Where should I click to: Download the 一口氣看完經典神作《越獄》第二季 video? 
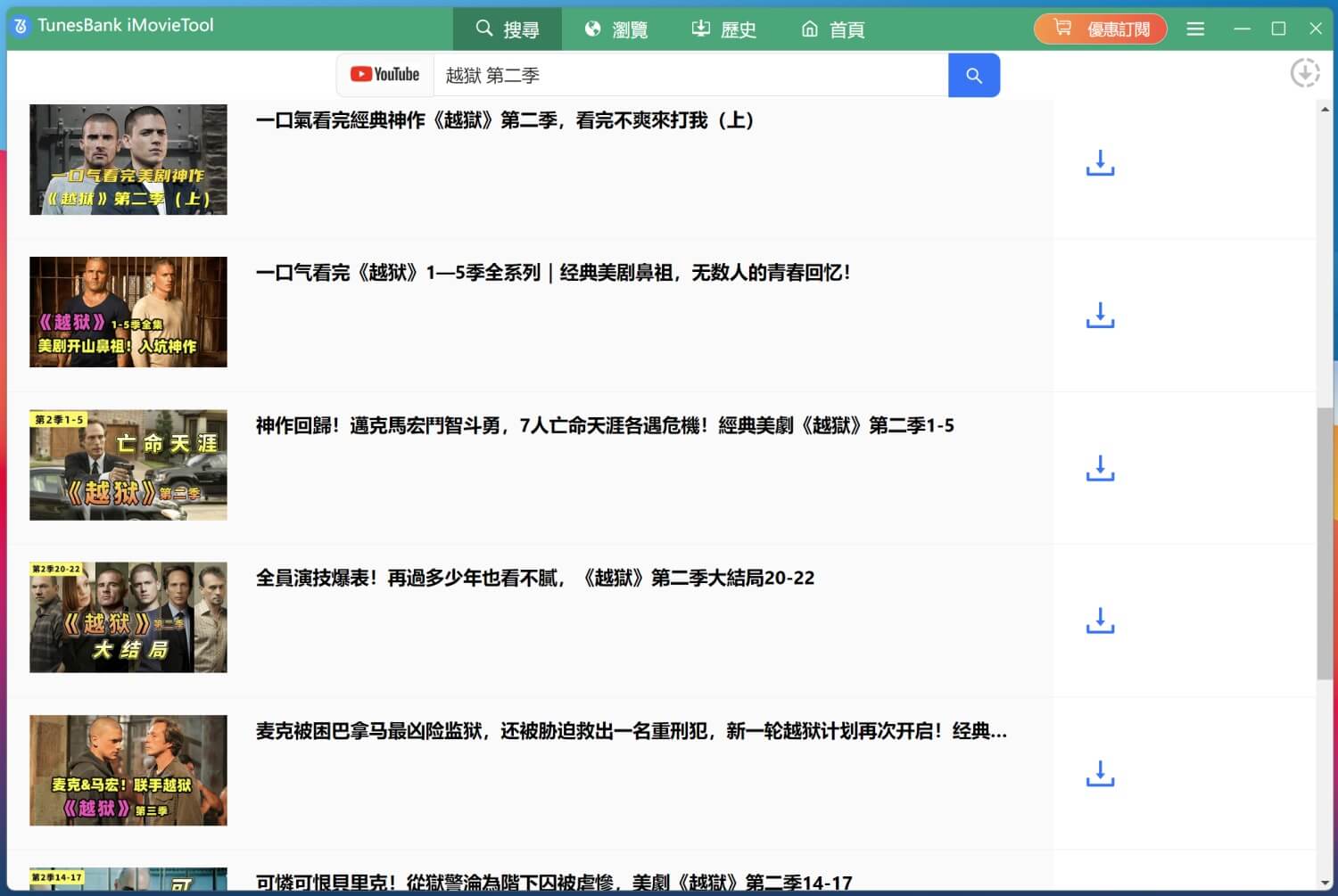pyautogui.click(x=1100, y=163)
